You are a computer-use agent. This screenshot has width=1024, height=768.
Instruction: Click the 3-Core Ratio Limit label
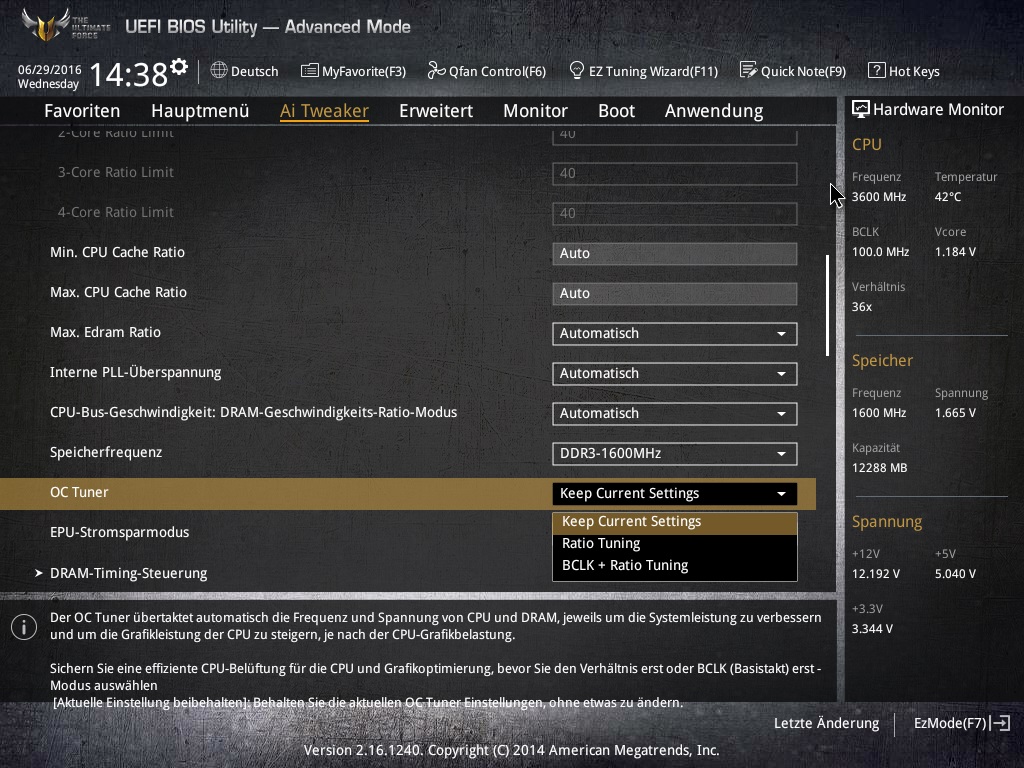[116, 172]
